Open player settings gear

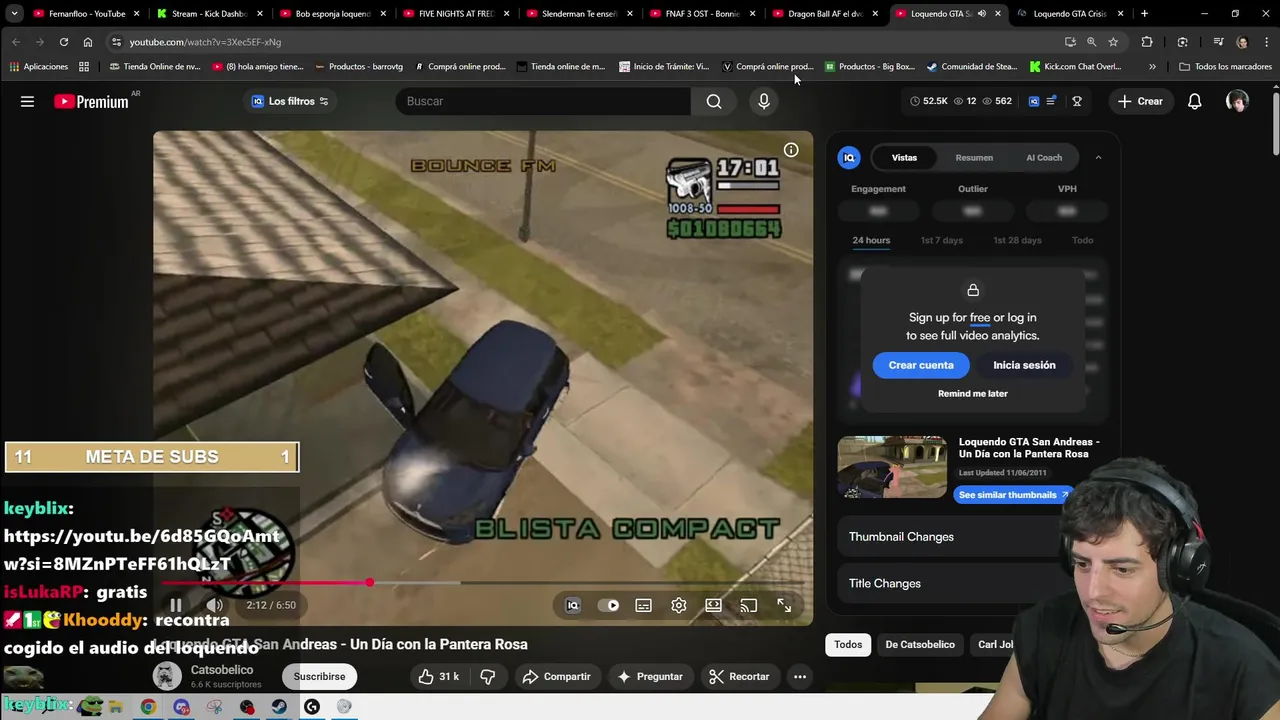[x=679, y=605]
